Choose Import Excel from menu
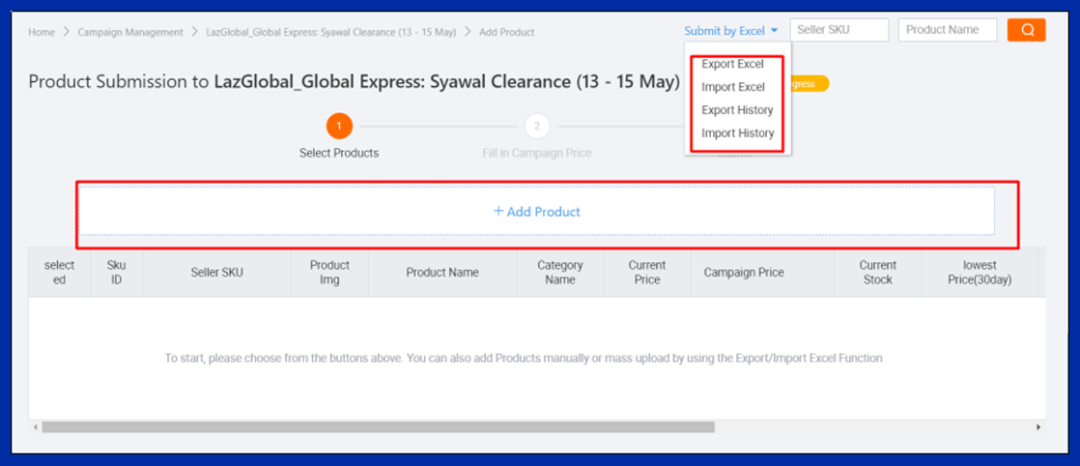The image size is (1080, 466). tap(733, 87)
